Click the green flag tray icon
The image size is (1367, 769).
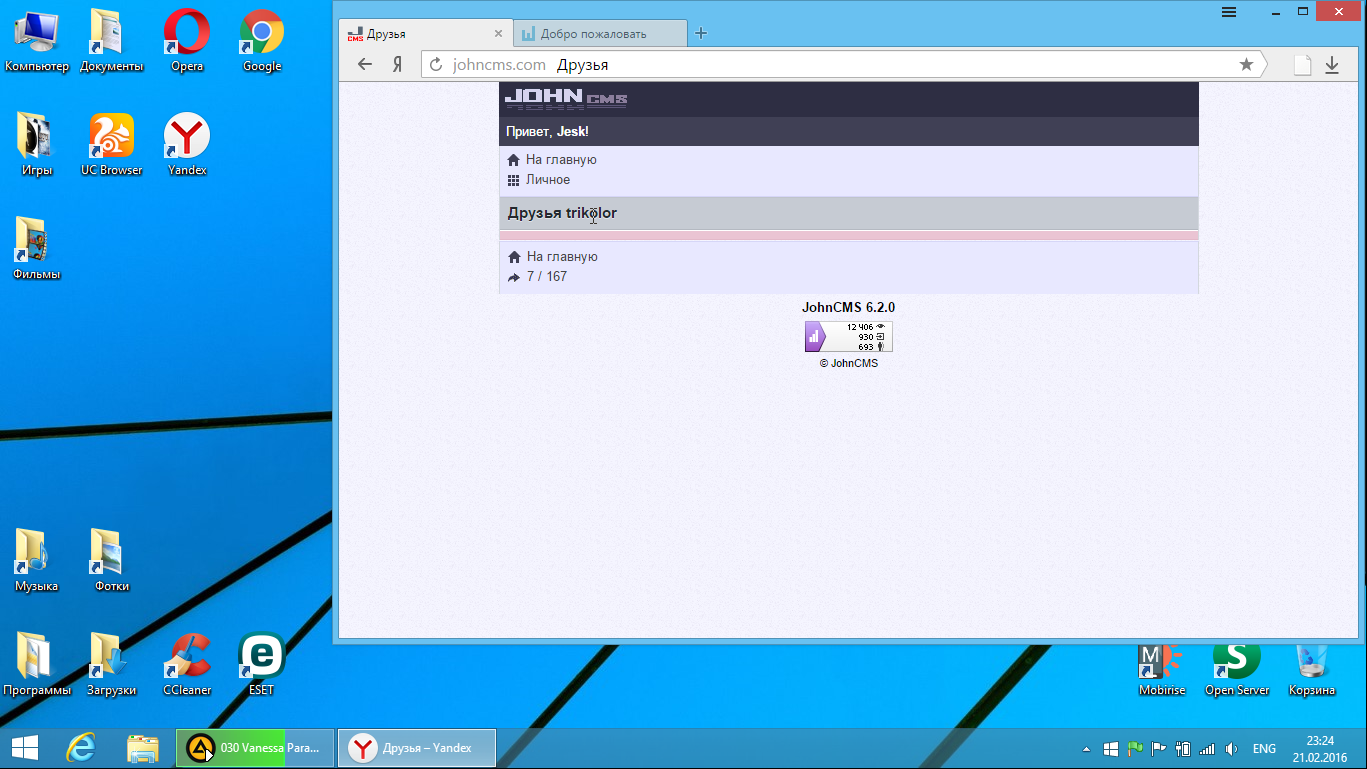1135,749
